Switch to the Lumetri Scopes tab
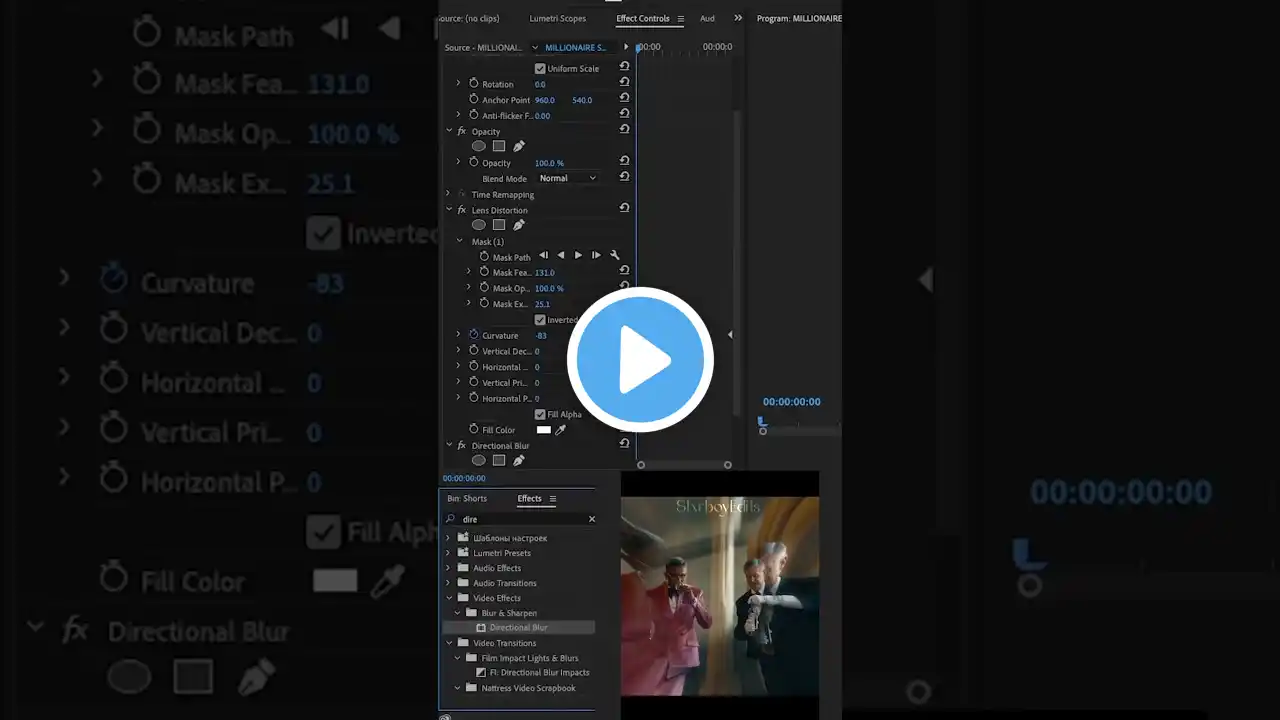Screen dimensions: 1280x720 559,18
